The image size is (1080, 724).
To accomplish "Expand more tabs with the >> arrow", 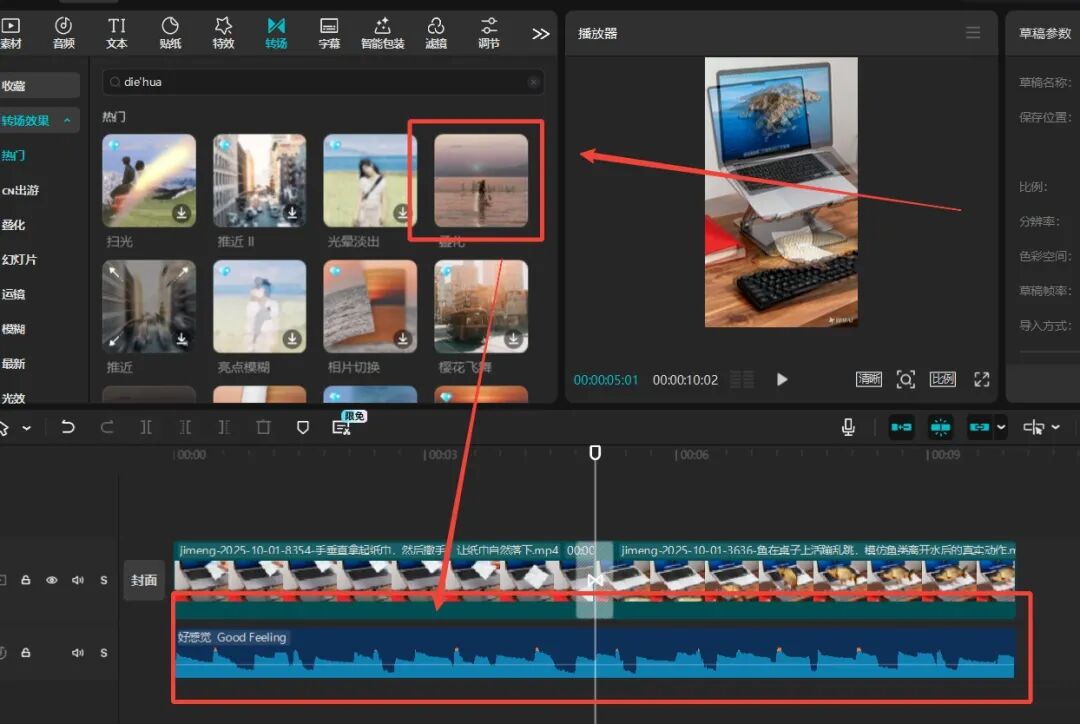I will pyautogui.click(x=541, y=33).
